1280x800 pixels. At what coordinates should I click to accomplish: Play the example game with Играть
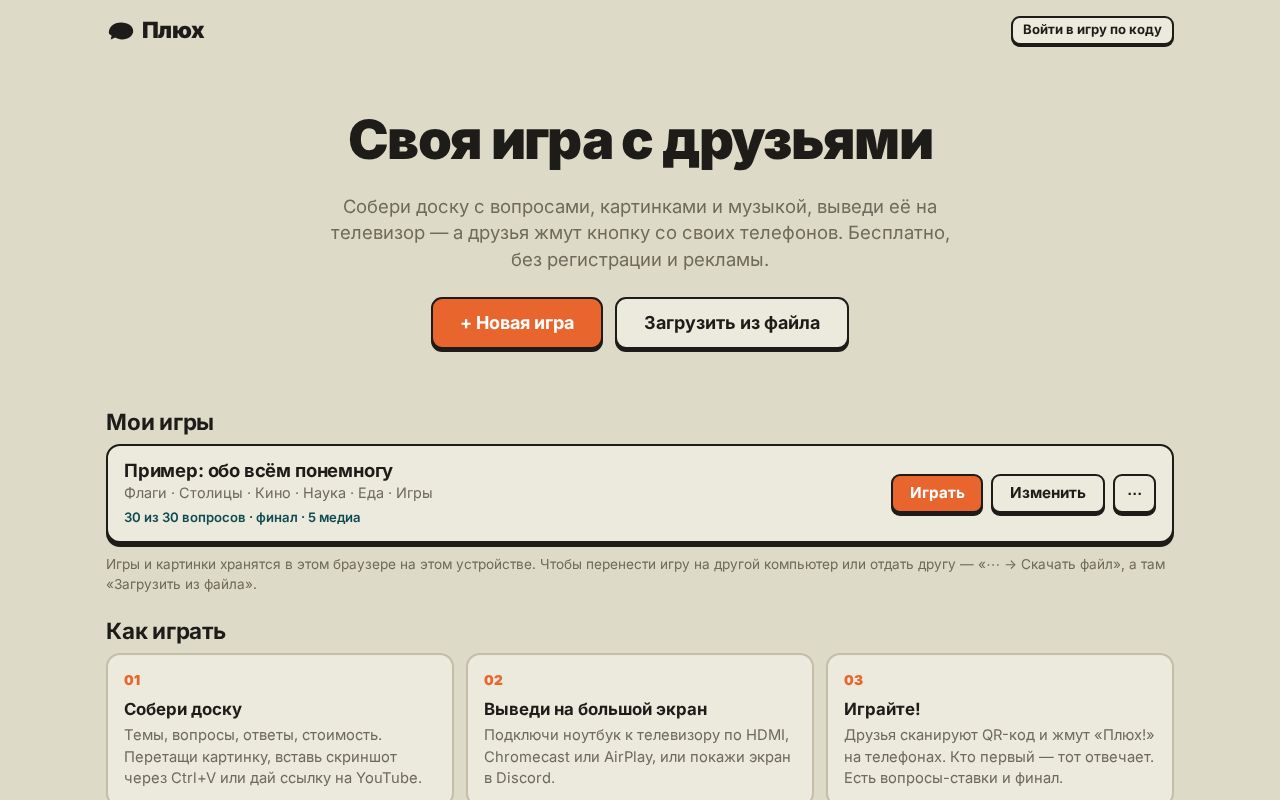pos(937,493)
